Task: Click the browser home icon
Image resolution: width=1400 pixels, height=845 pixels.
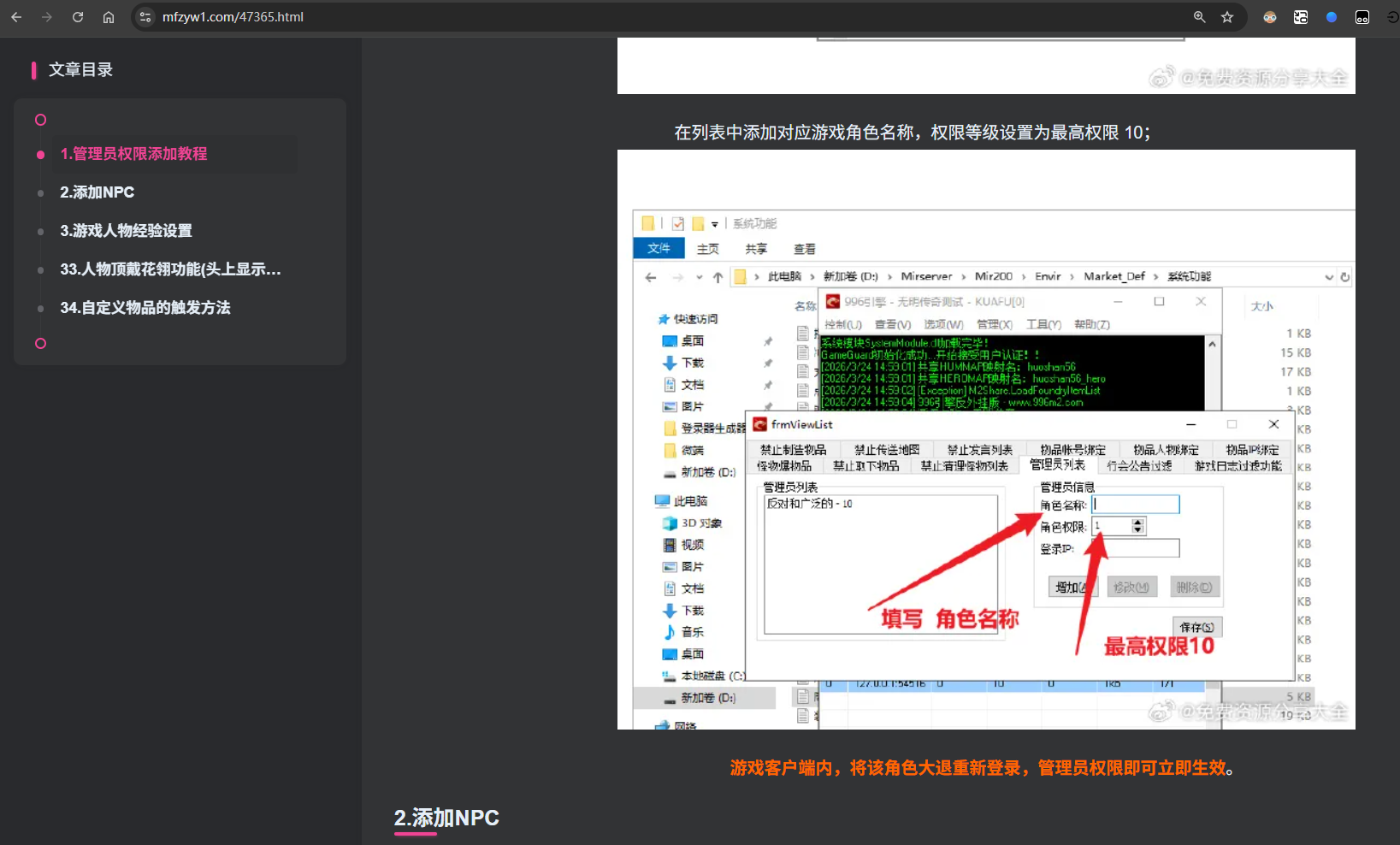Action: click(109, 16)
